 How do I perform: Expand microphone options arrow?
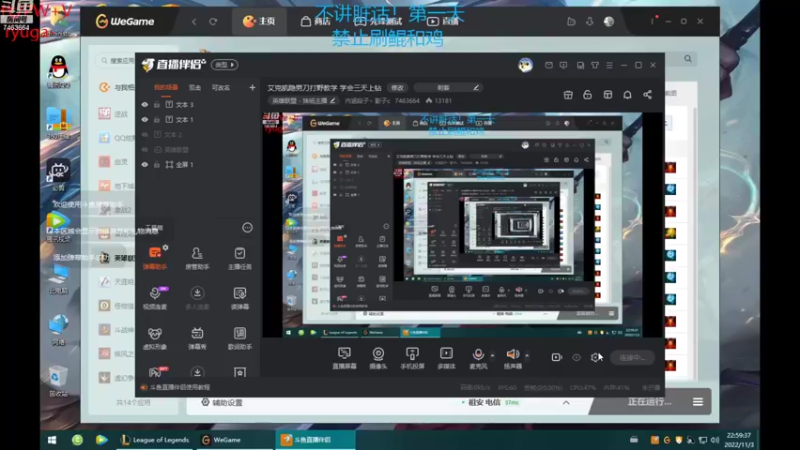pyautogui.click(x=492, y=355)
